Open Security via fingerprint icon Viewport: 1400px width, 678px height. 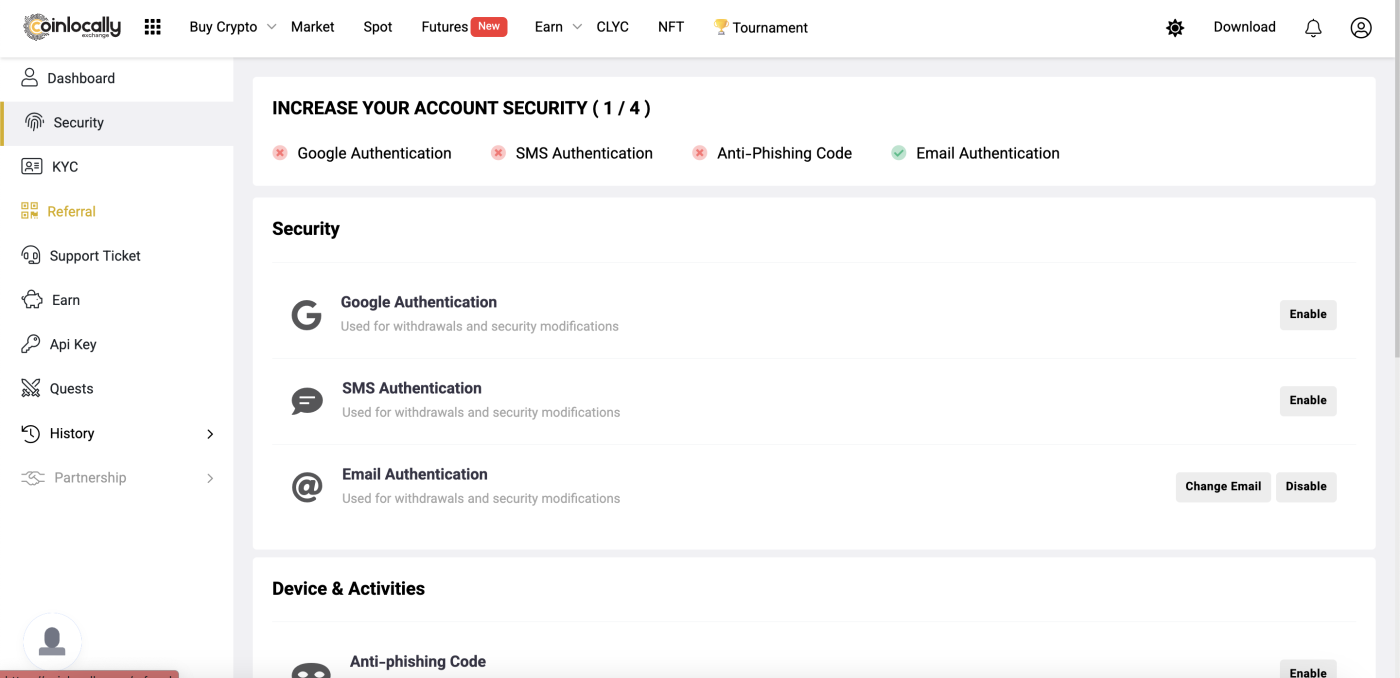tap(34, 122)
